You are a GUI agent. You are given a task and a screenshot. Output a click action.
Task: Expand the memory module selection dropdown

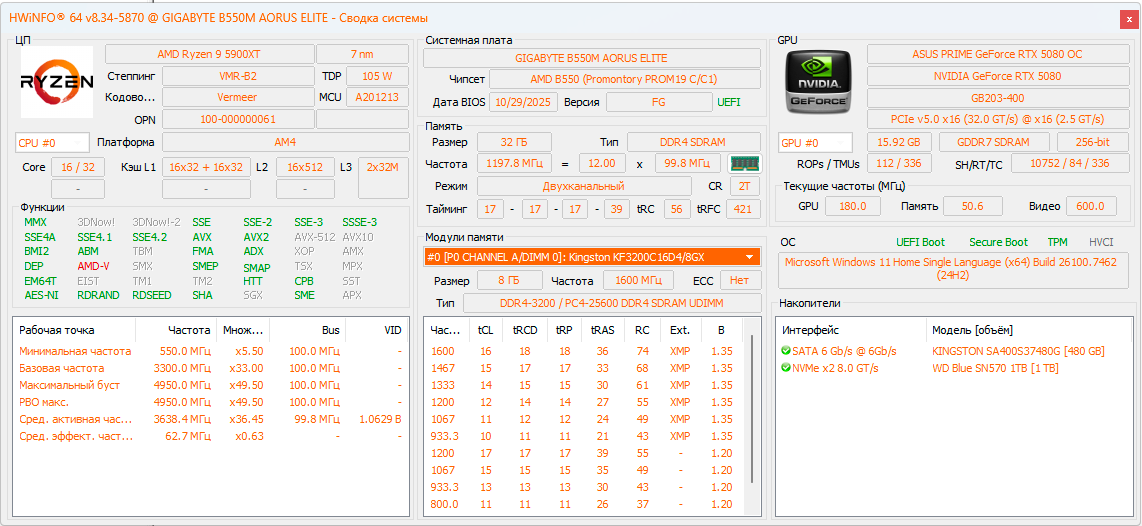749,256
